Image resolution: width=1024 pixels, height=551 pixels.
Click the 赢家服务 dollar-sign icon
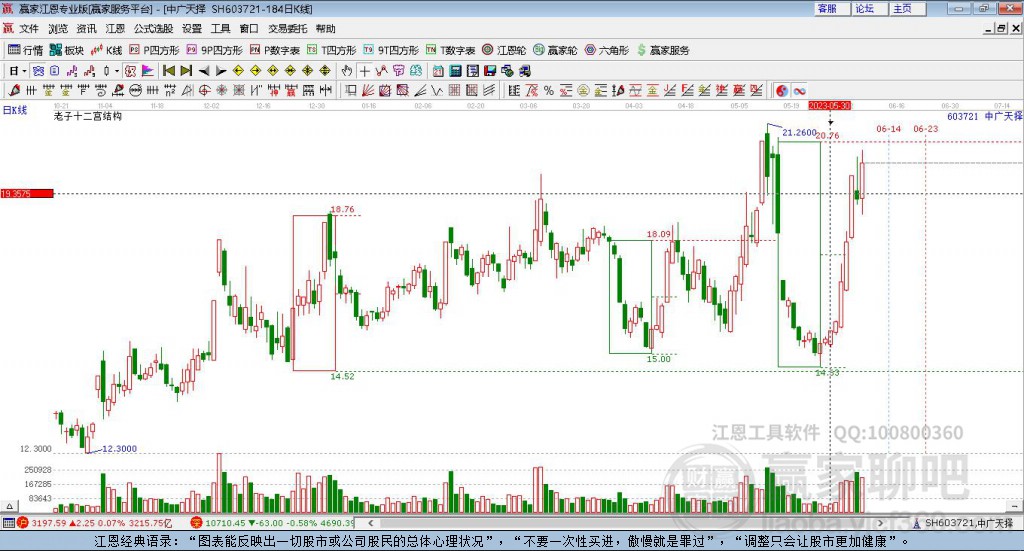pos(642,50)
